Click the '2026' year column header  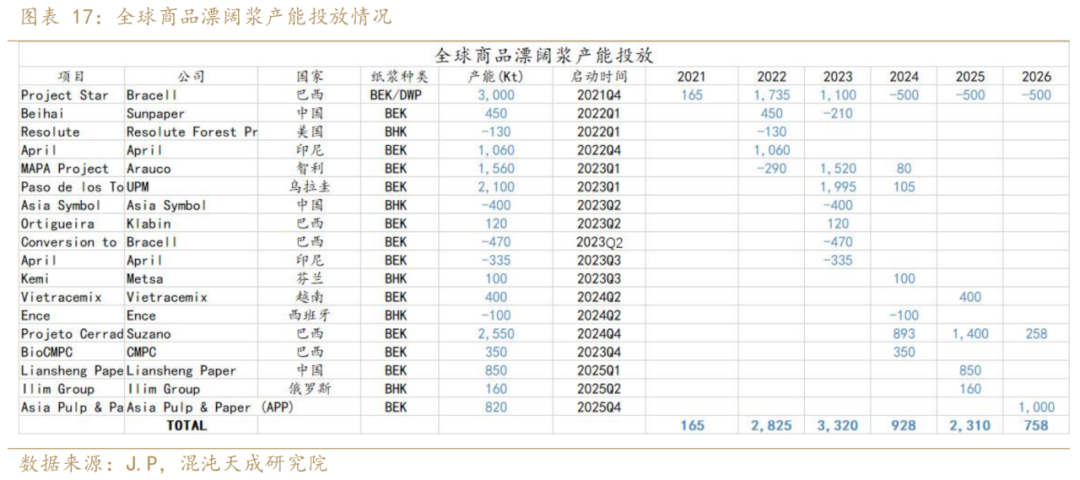[x=1037, y=77]
